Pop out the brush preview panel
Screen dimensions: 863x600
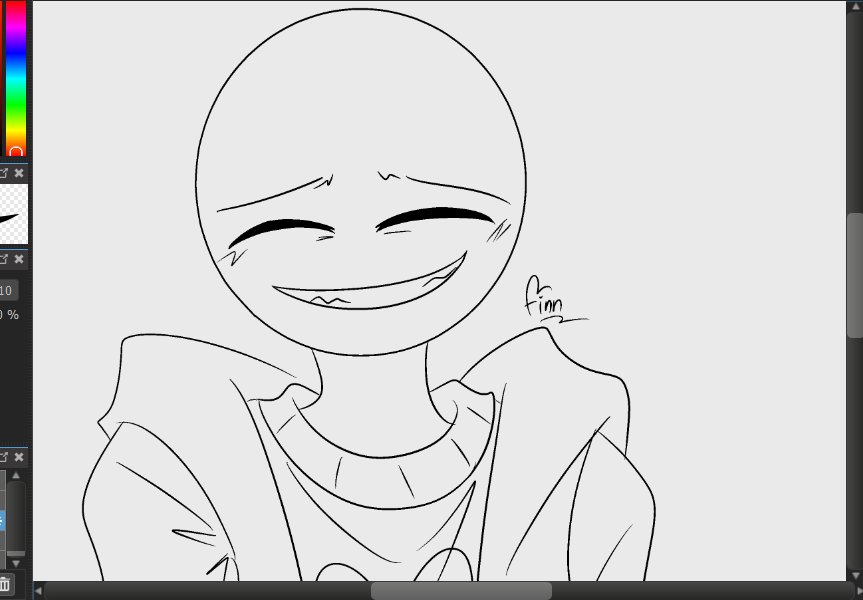pyautogui.click(x=3, y=173)
